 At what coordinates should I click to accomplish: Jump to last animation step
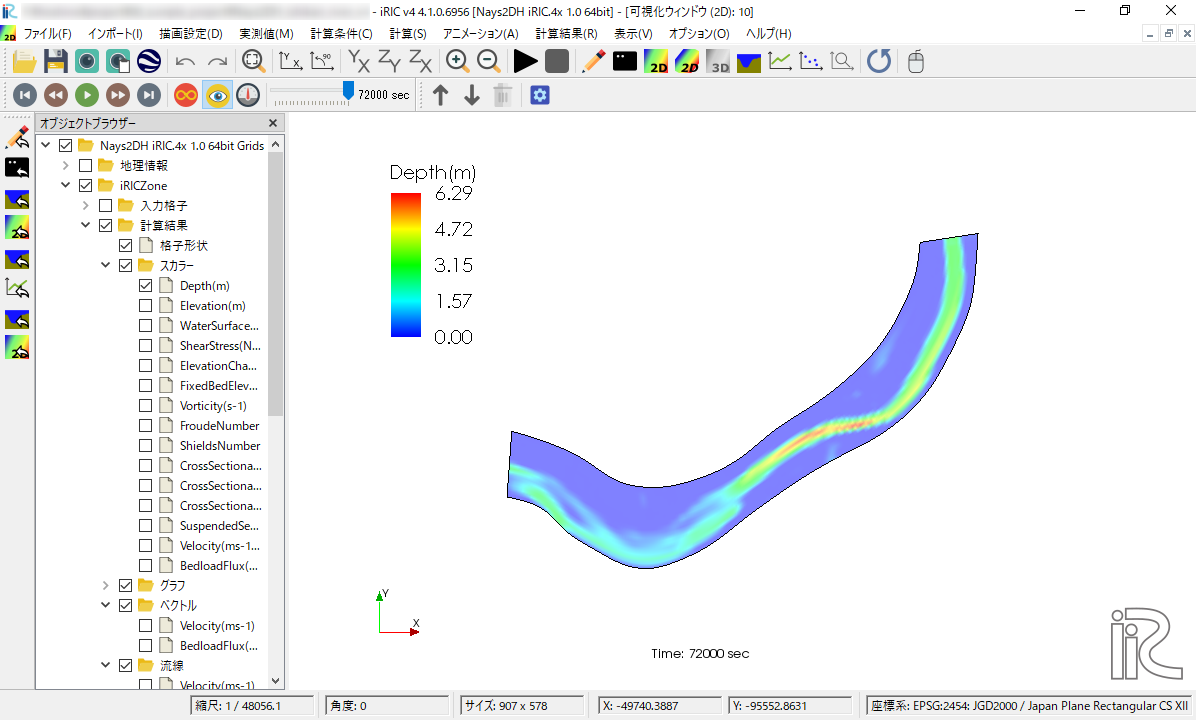coord(149,95)
